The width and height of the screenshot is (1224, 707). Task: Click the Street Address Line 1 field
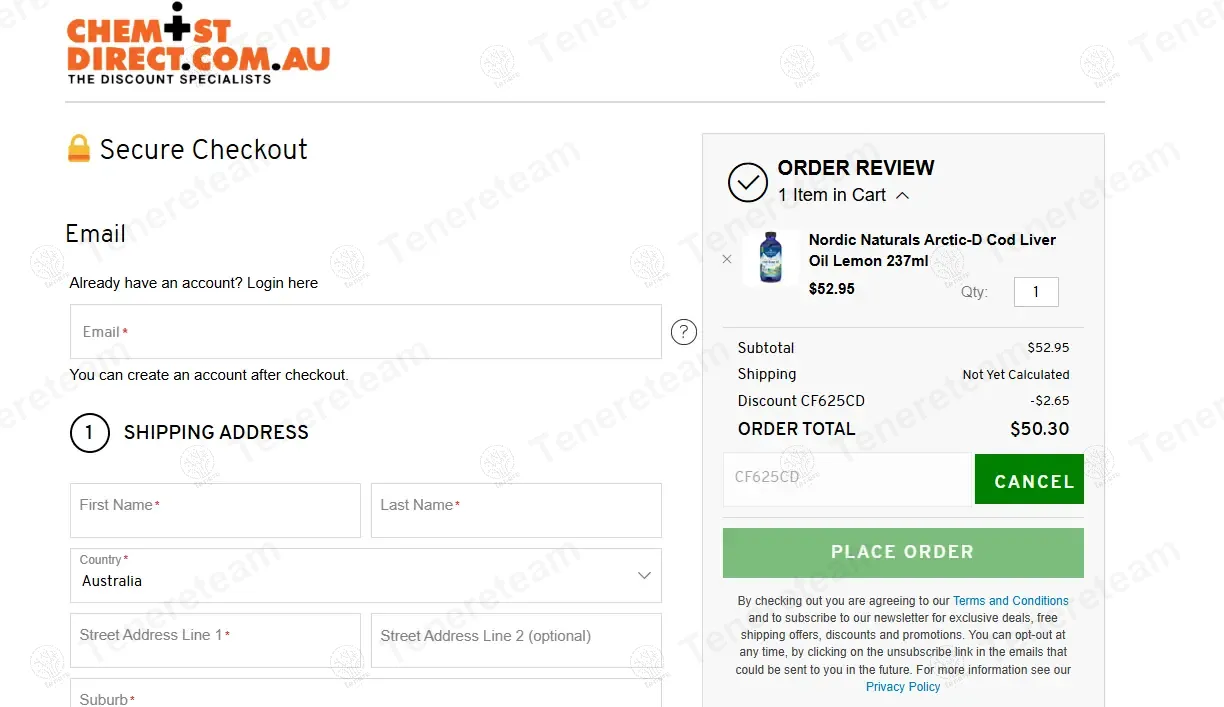215,640
